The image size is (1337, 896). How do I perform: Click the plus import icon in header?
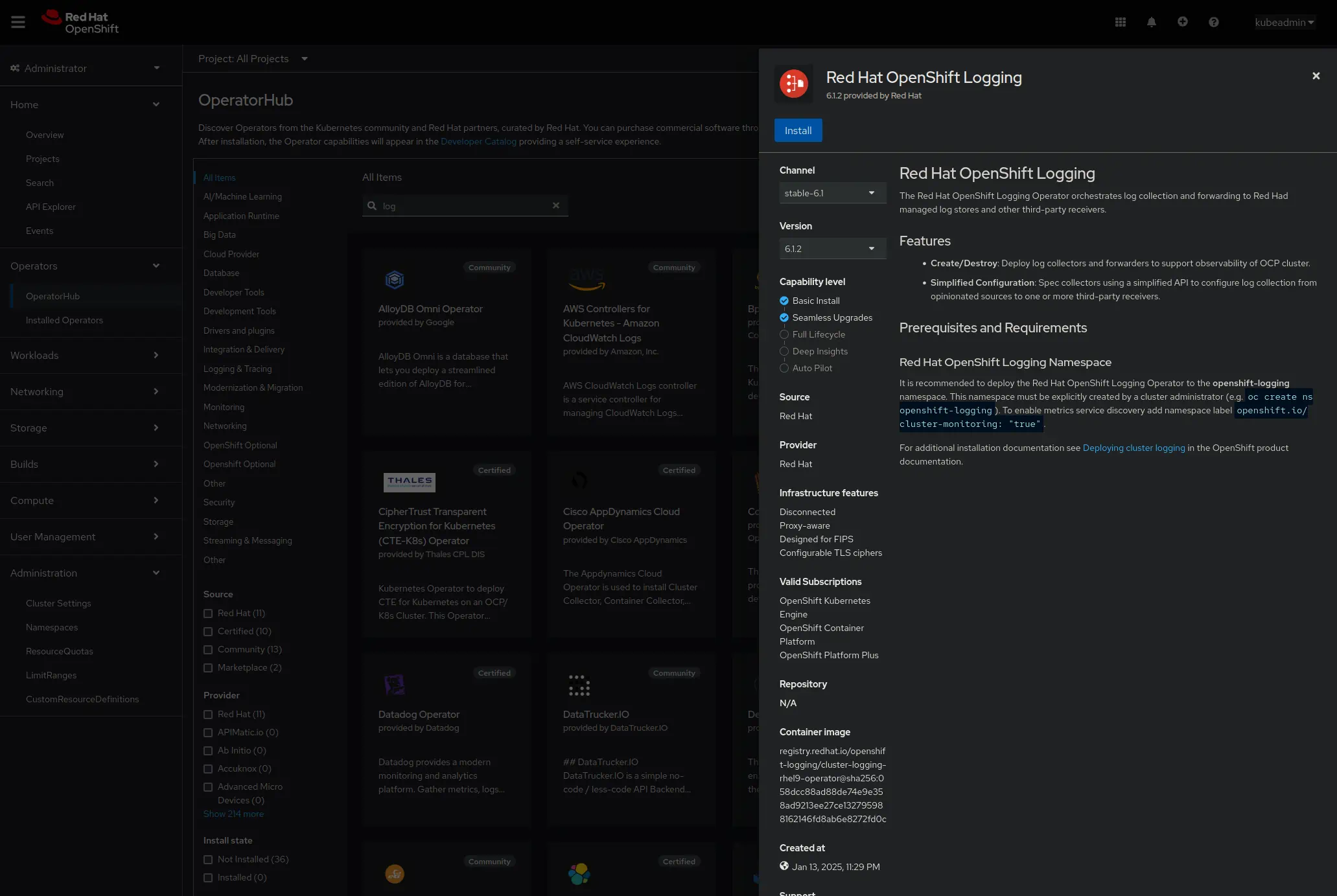coord(1183,22)
